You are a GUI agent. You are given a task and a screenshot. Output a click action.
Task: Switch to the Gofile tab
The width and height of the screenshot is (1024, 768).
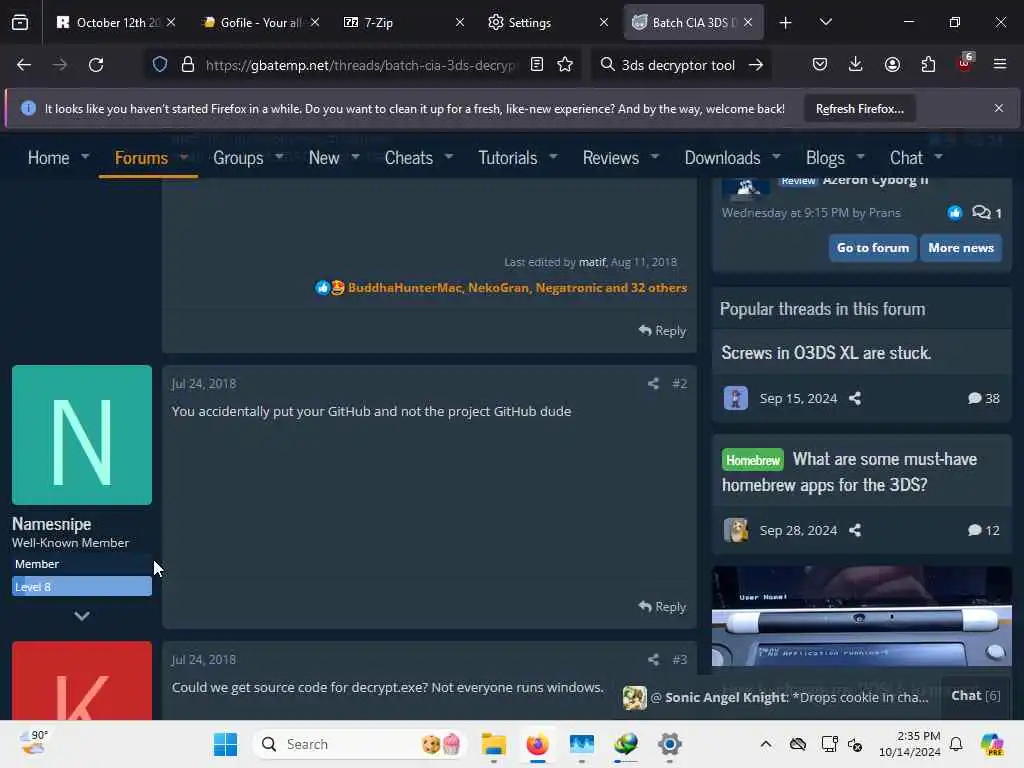(x=261, y=23)
